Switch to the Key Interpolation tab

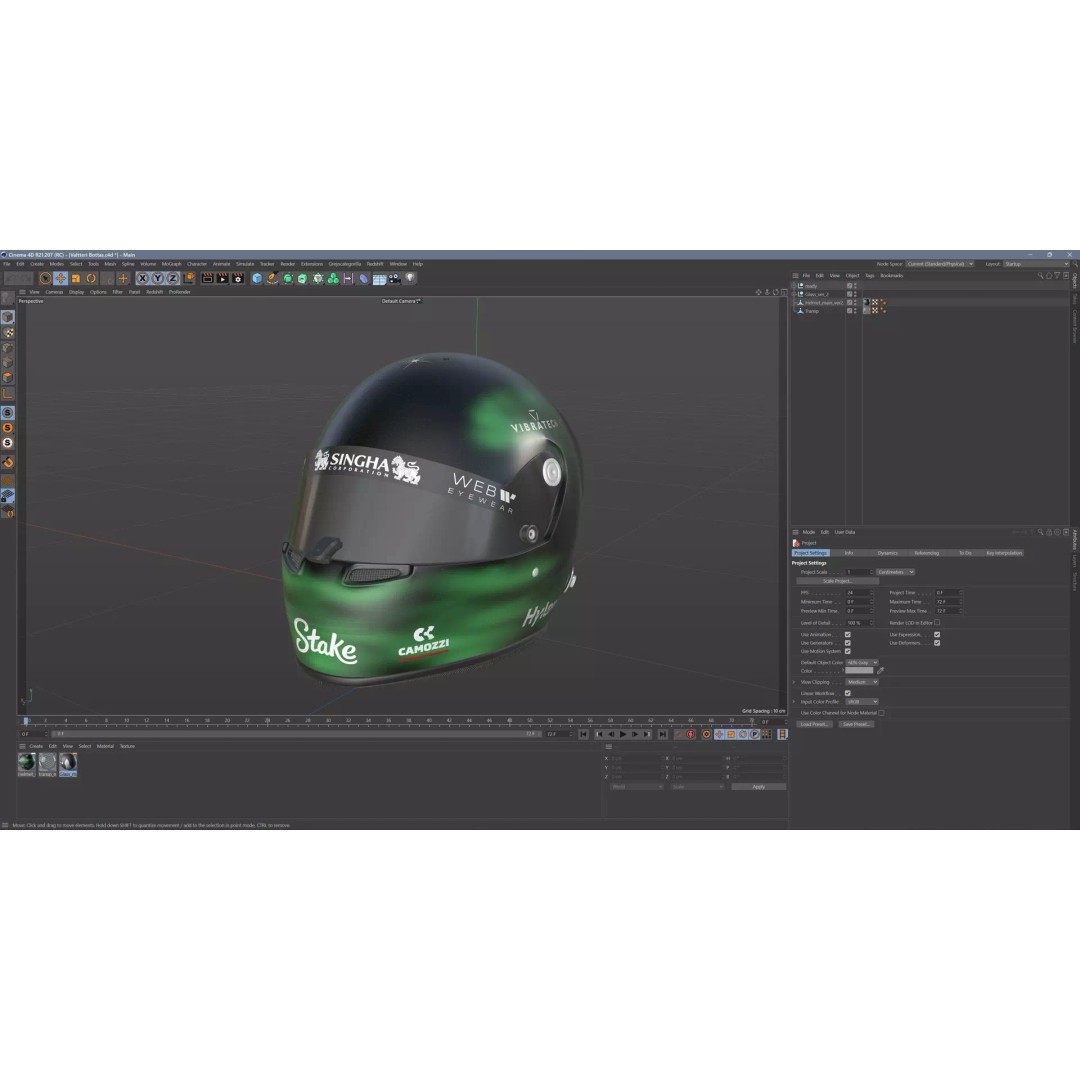coord(1004,553)
